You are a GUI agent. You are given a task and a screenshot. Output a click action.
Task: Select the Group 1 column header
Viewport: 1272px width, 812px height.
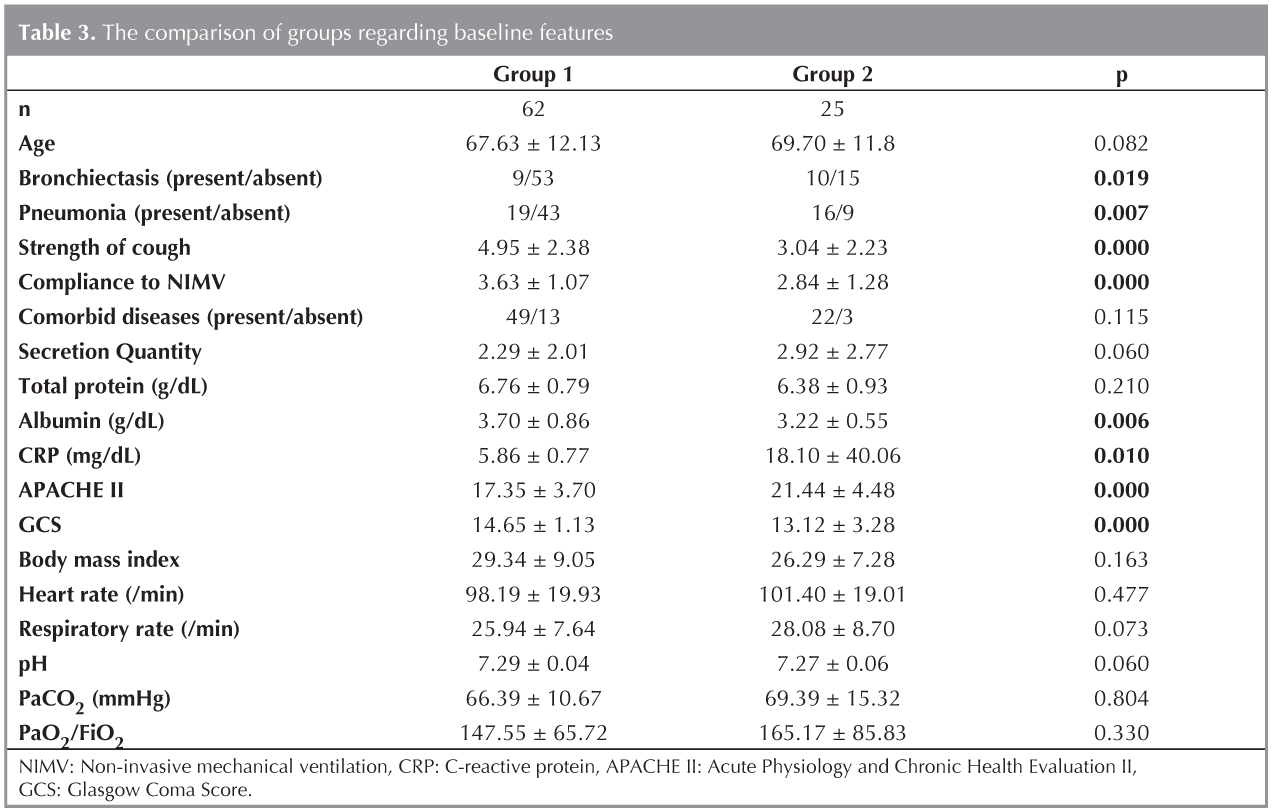(533, 75)
